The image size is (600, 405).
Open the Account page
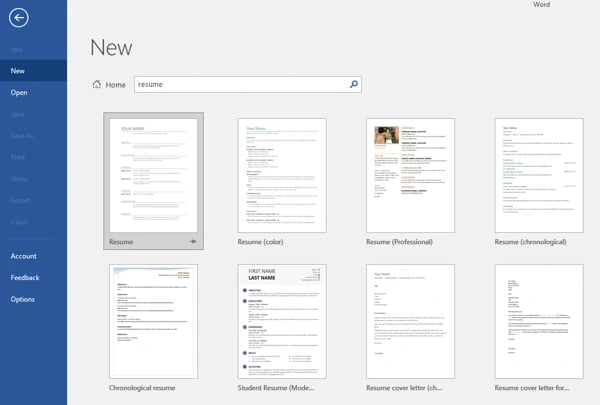pyautogui.click(x=24, y=256)
